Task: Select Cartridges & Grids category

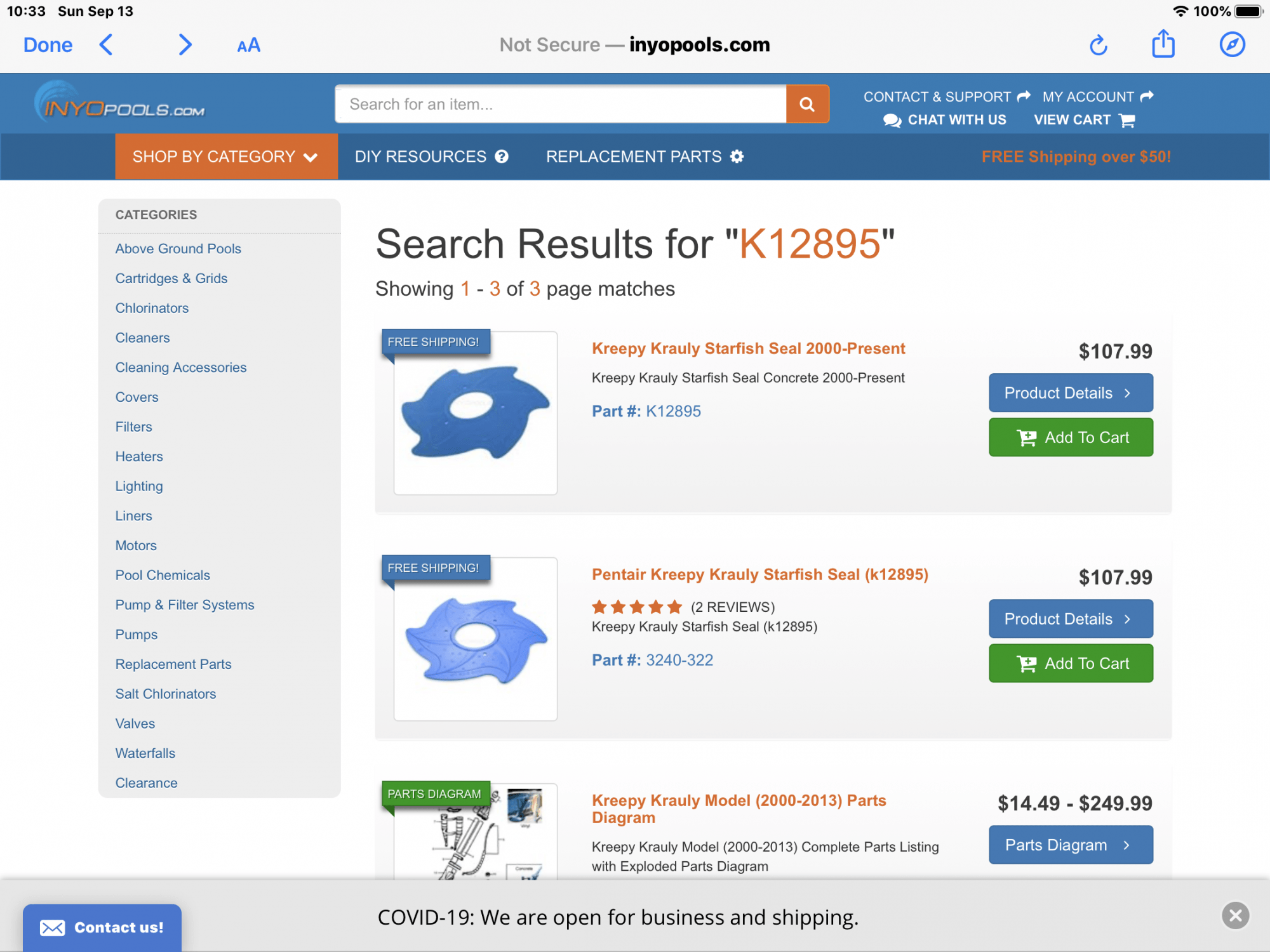Action: tap(171, 279)
